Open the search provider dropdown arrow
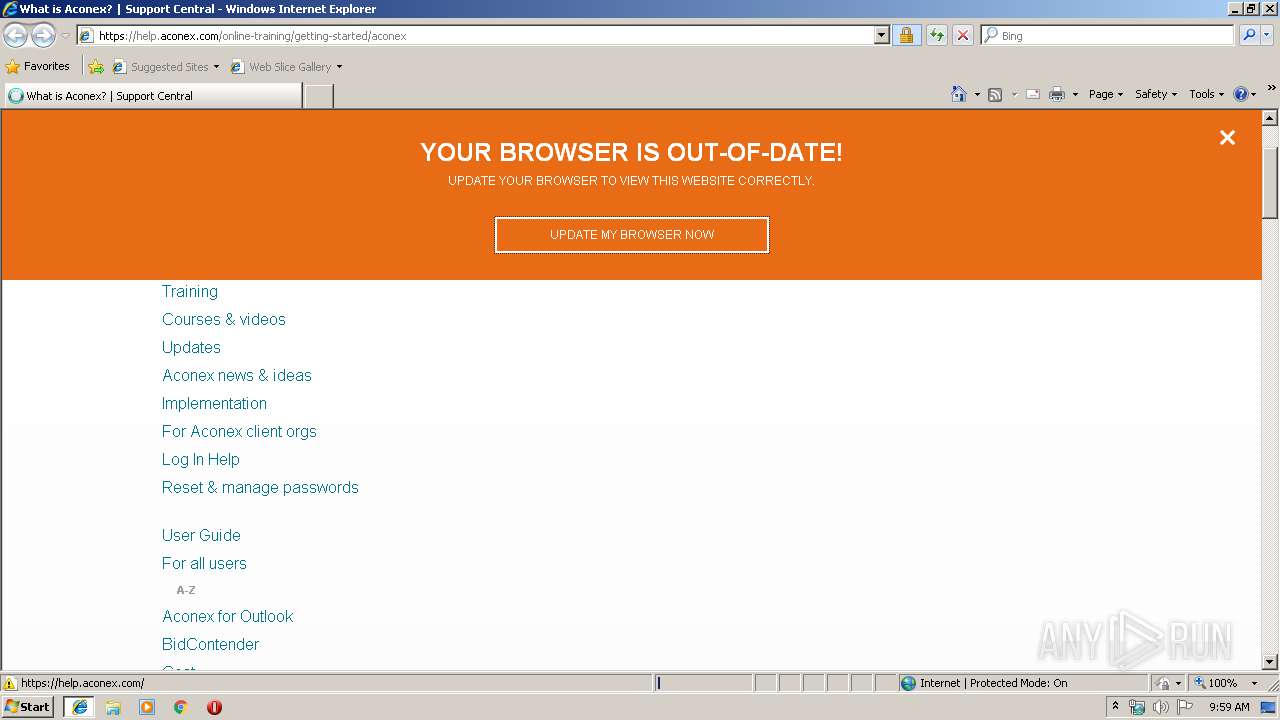The image size is (1280, 720). 1267,36
